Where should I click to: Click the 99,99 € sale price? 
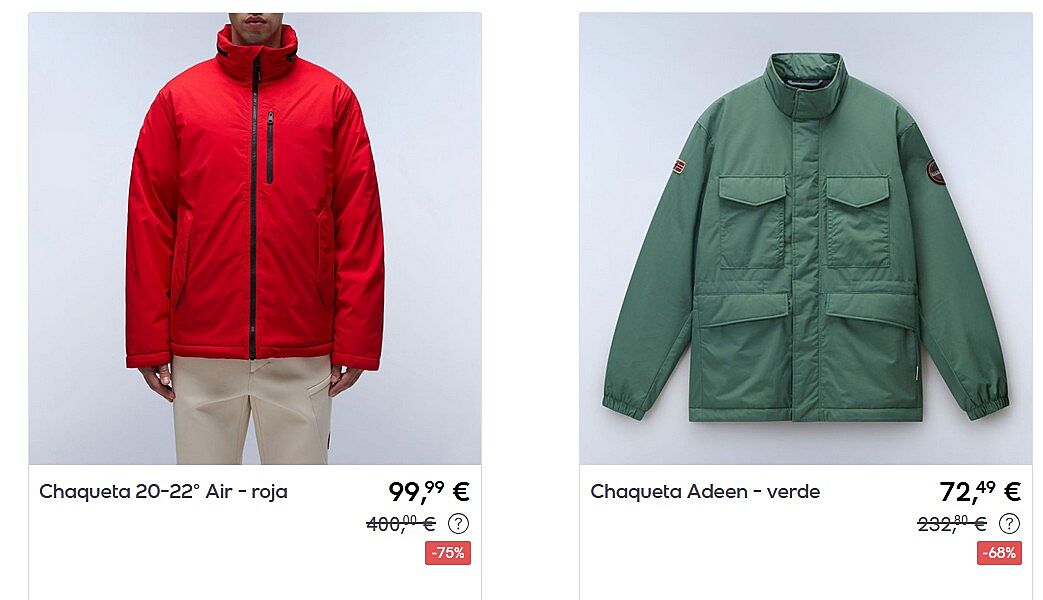(x=429, y=492)
